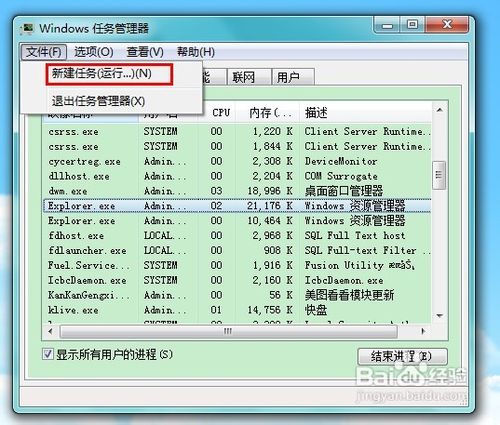The height and width of the screenshot is (425, 500).
Task: Click the DeviceMonitor description
Action: pos(341,161)
